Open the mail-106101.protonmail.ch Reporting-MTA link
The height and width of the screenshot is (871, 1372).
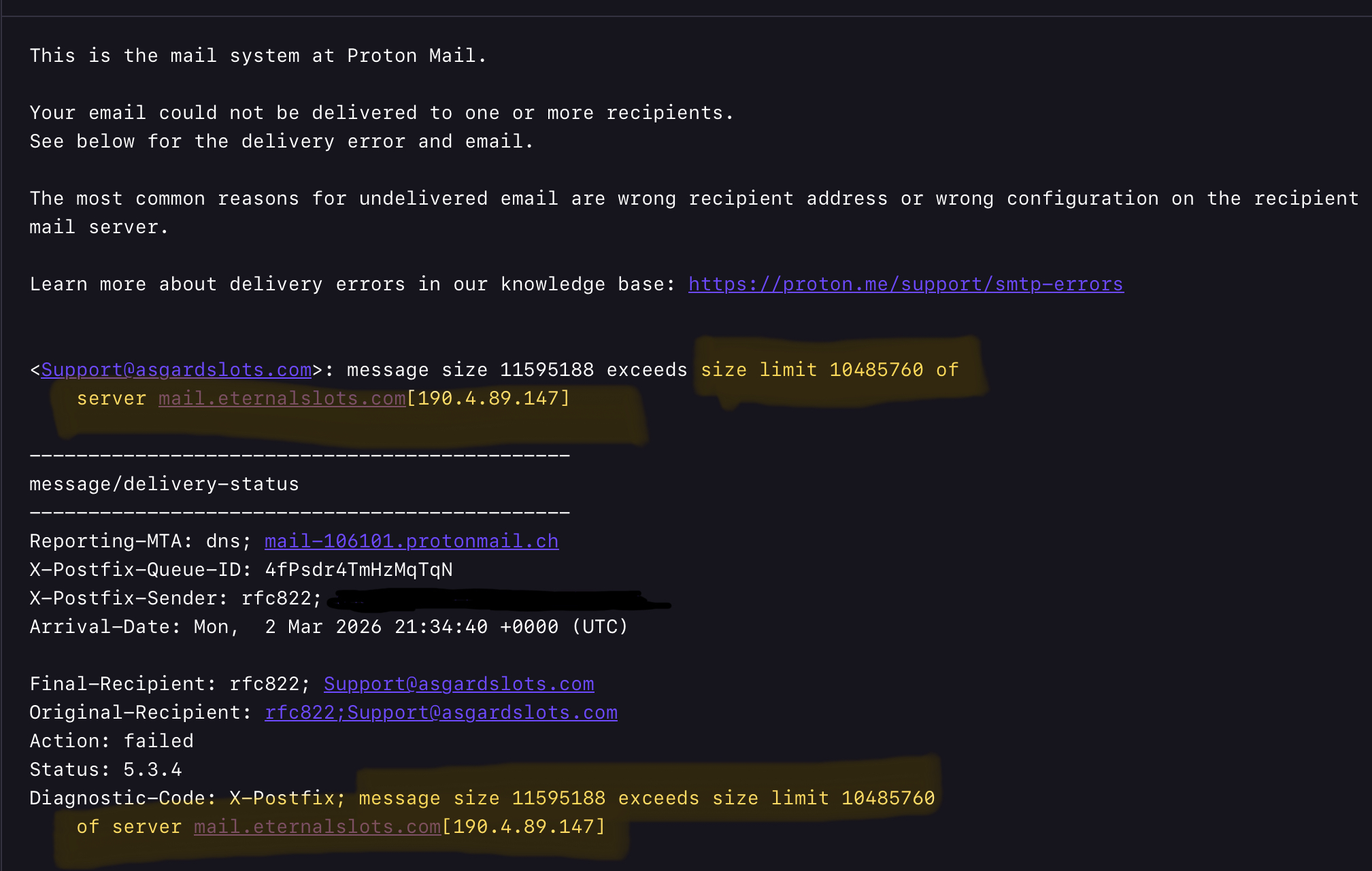click(x=411, y=541)
